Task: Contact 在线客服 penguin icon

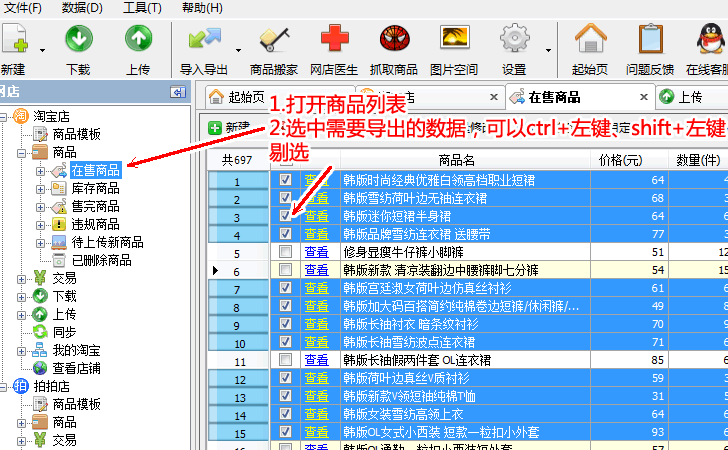Action: [x=711, y=39]
